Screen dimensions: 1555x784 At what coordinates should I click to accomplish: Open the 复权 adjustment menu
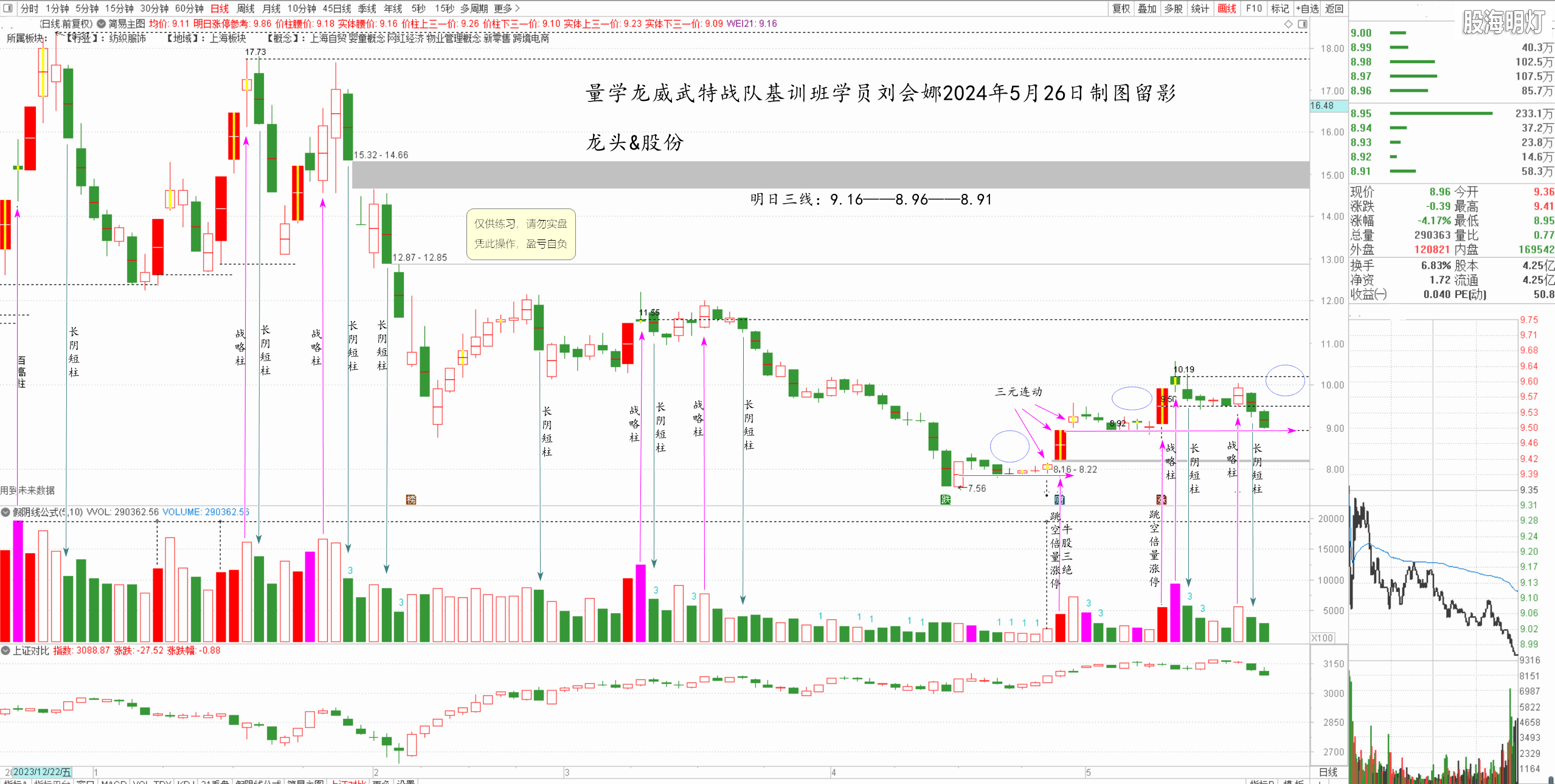(x=1121, y=8)
